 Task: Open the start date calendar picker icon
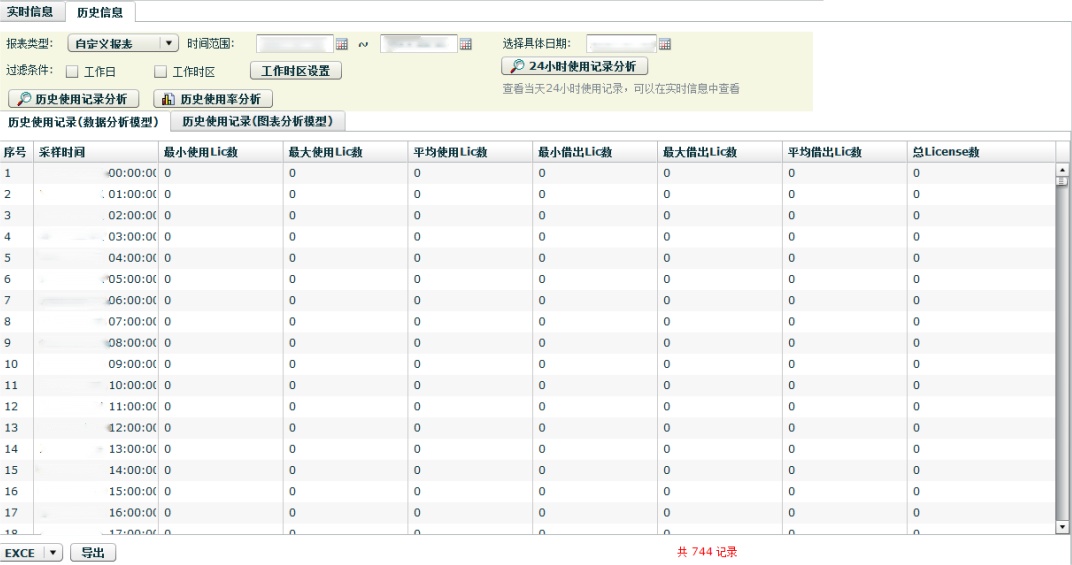point(342,44)
